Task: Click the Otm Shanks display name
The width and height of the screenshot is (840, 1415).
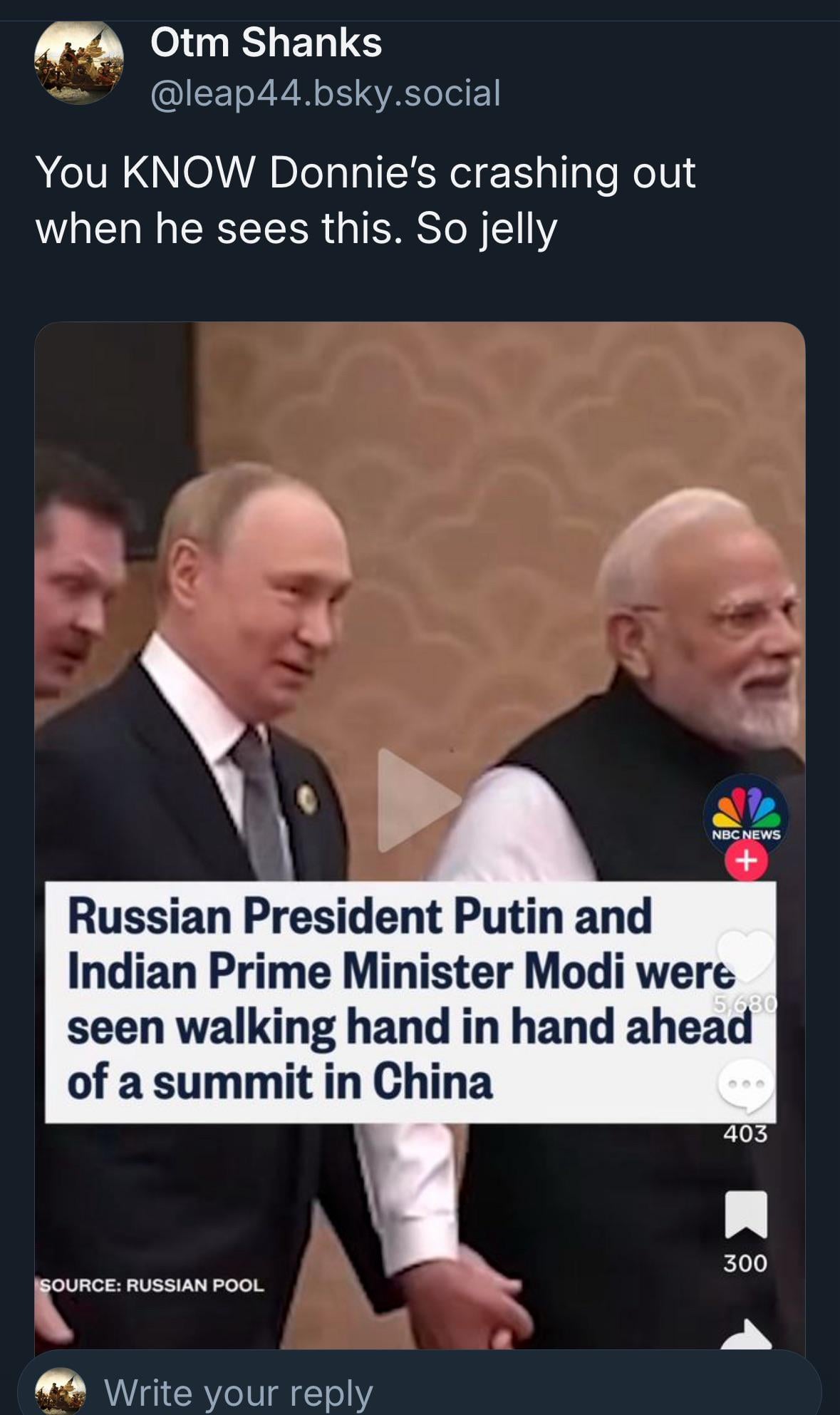Action: tap(266, 42)
